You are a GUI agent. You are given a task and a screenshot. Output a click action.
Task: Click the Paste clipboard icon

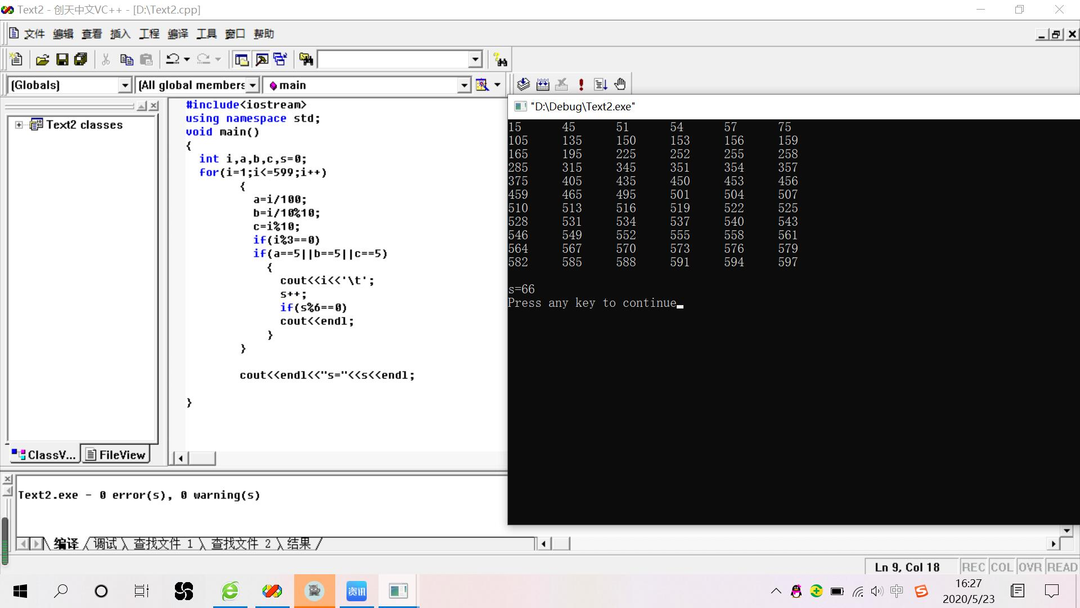coord(146,60)
